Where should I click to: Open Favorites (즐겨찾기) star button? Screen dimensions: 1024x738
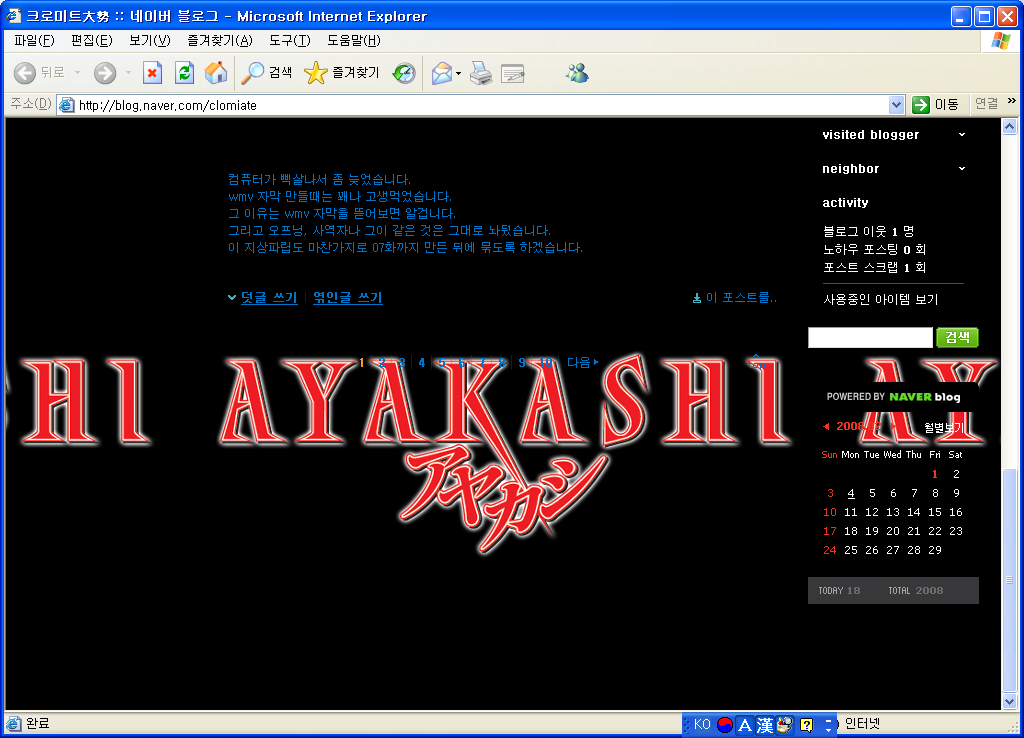pyautogui.click(x=342, y=72)
